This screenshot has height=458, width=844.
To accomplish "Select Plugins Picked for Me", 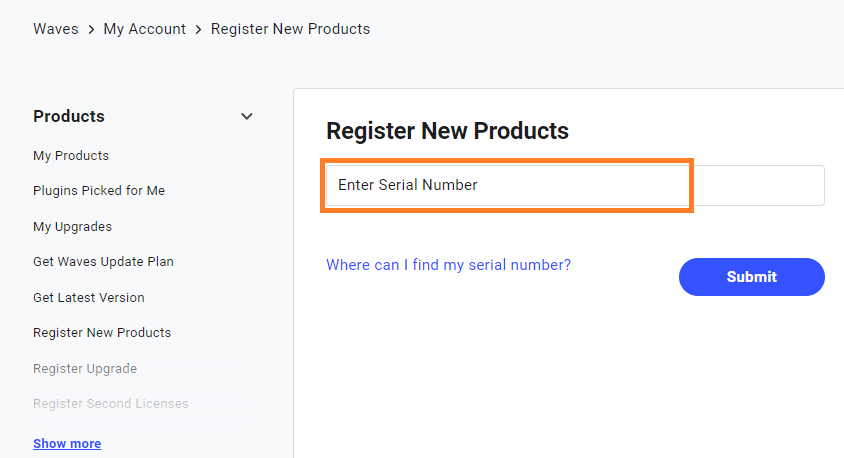I will (x=99, y=190).
